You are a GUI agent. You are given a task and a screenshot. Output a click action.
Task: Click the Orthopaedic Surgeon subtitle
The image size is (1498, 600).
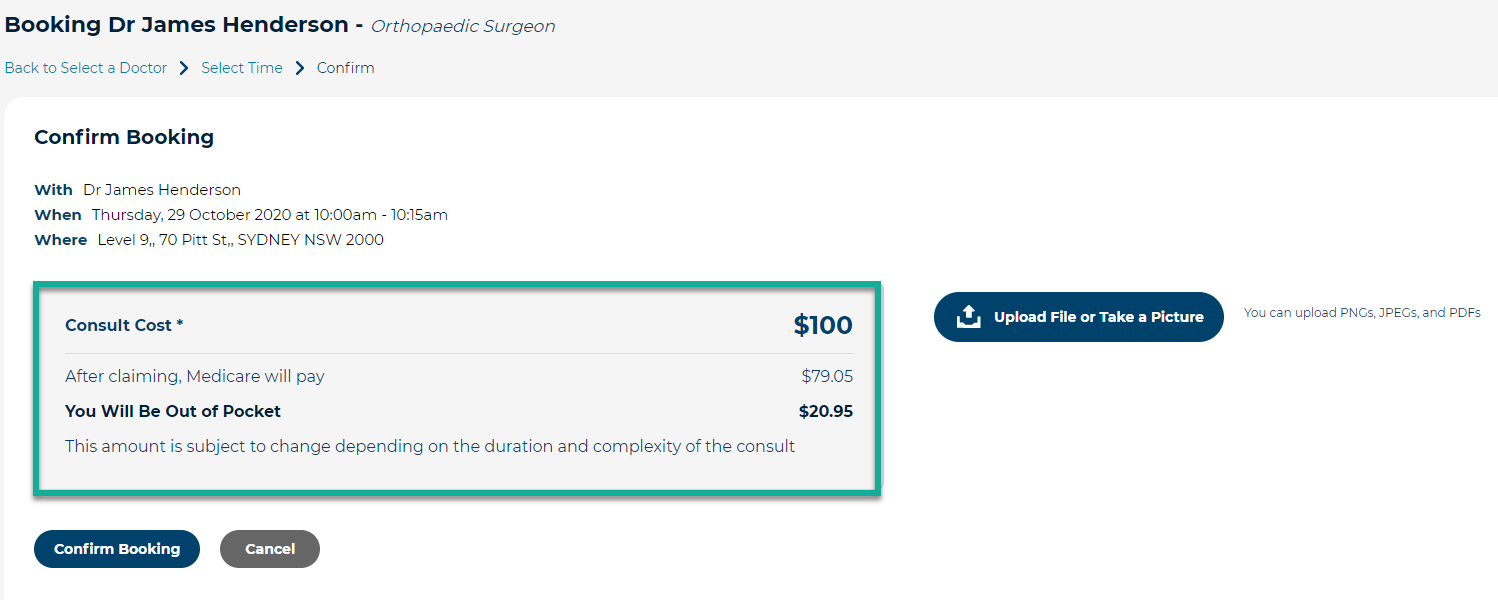click(463, 26)
